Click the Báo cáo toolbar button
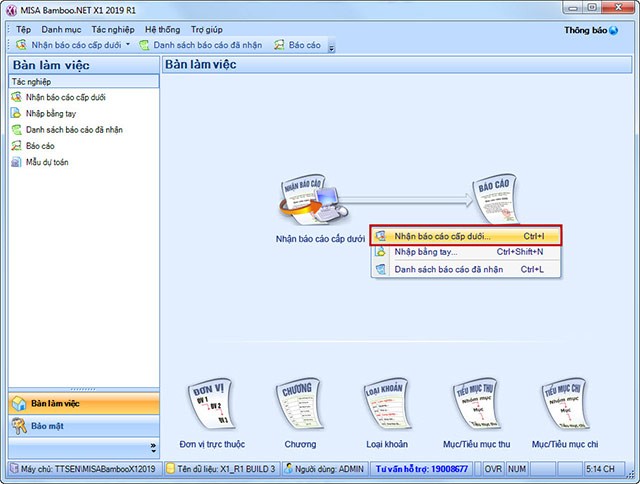Screen dimensions: 640x484 pyautogui.click(x=297, y=46)
